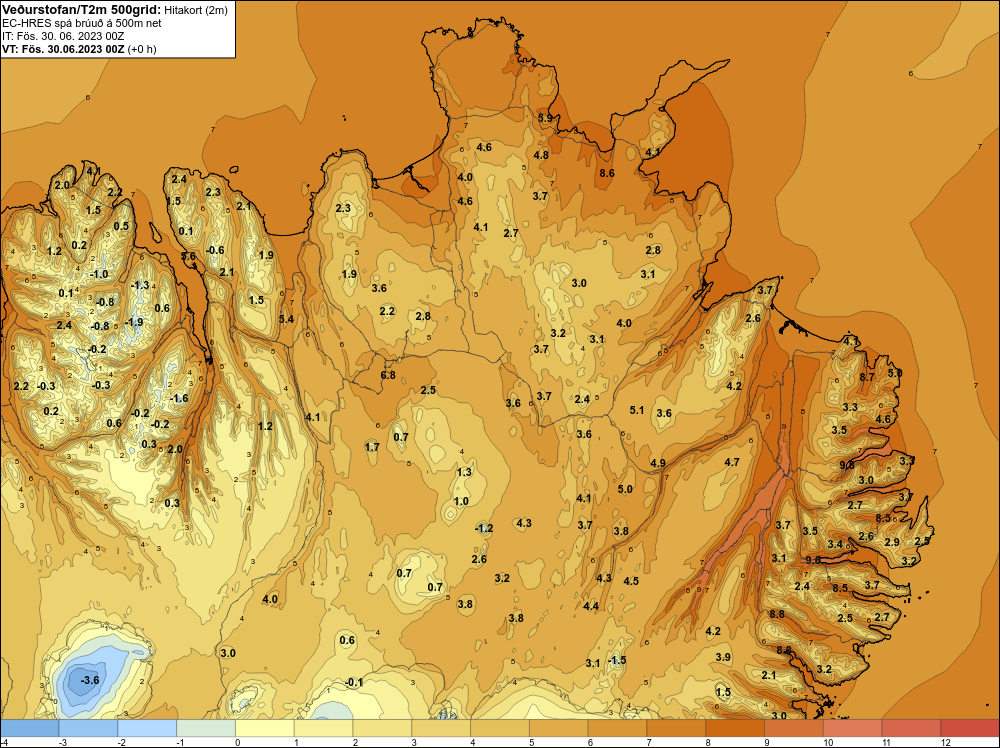The image size is (1000, 748).
Task: Click the "-1.9" temperature value
Action: (x=133, y=322)
